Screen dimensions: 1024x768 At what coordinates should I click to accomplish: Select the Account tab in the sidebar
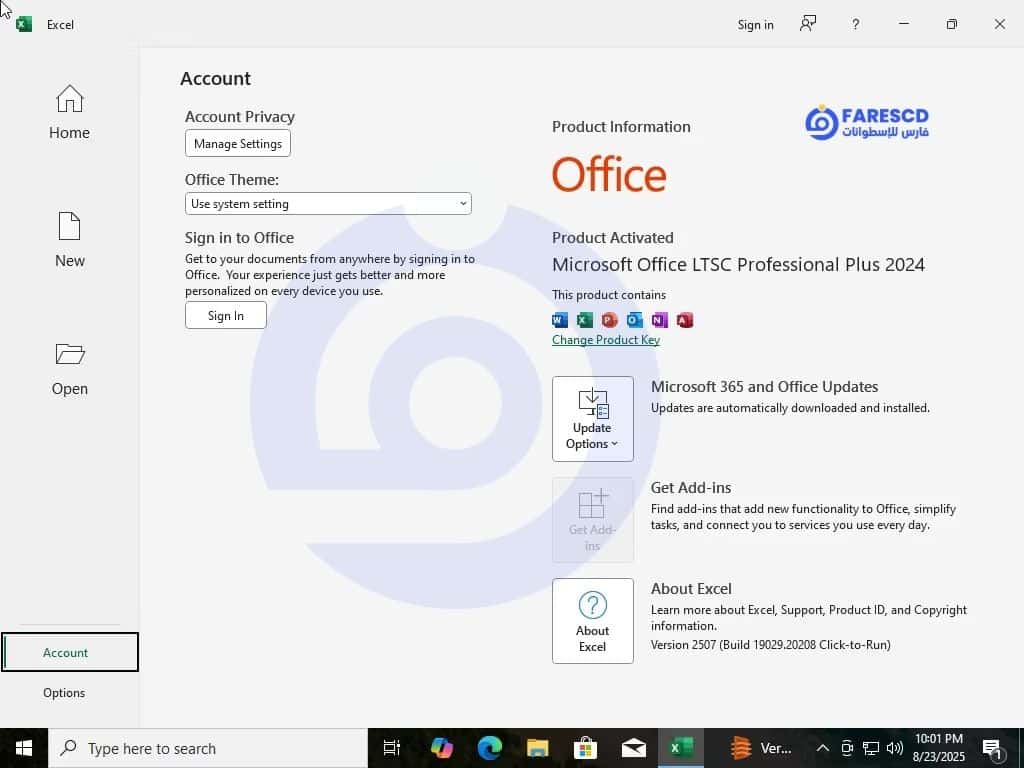pos(70,652)
